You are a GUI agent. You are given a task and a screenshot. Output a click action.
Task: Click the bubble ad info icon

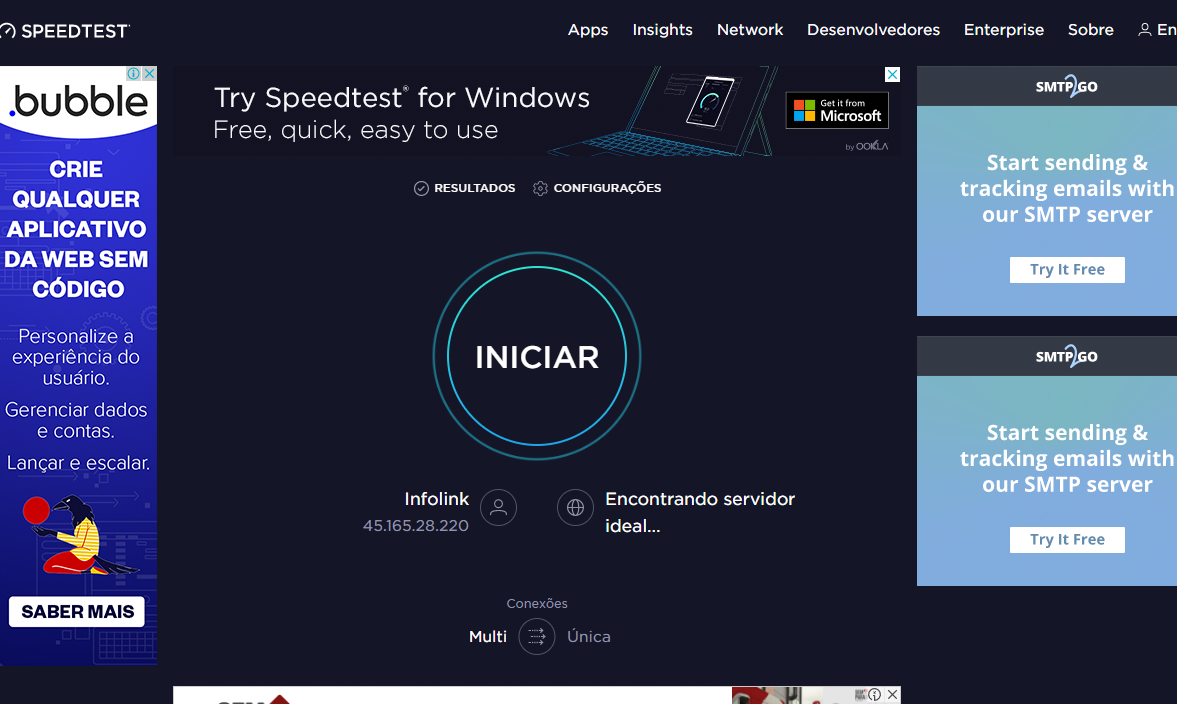134,74
